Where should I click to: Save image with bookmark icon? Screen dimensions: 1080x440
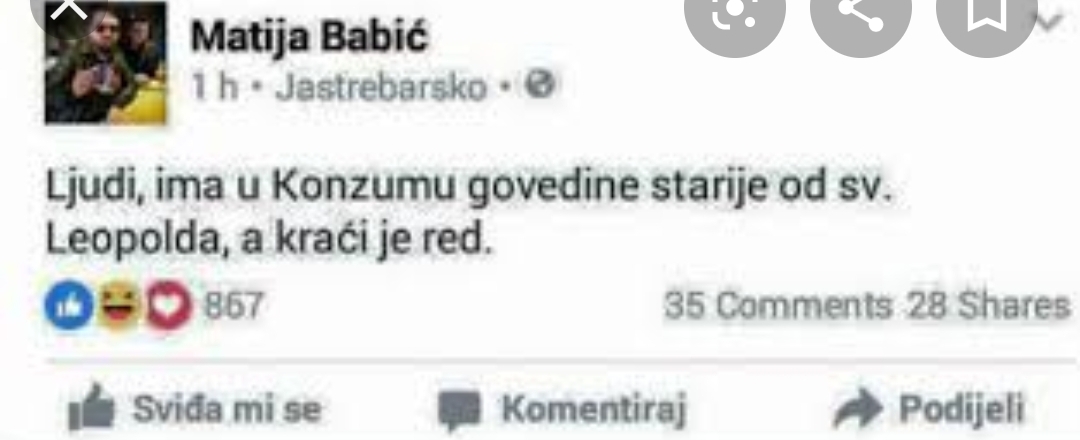pos(986,14)
